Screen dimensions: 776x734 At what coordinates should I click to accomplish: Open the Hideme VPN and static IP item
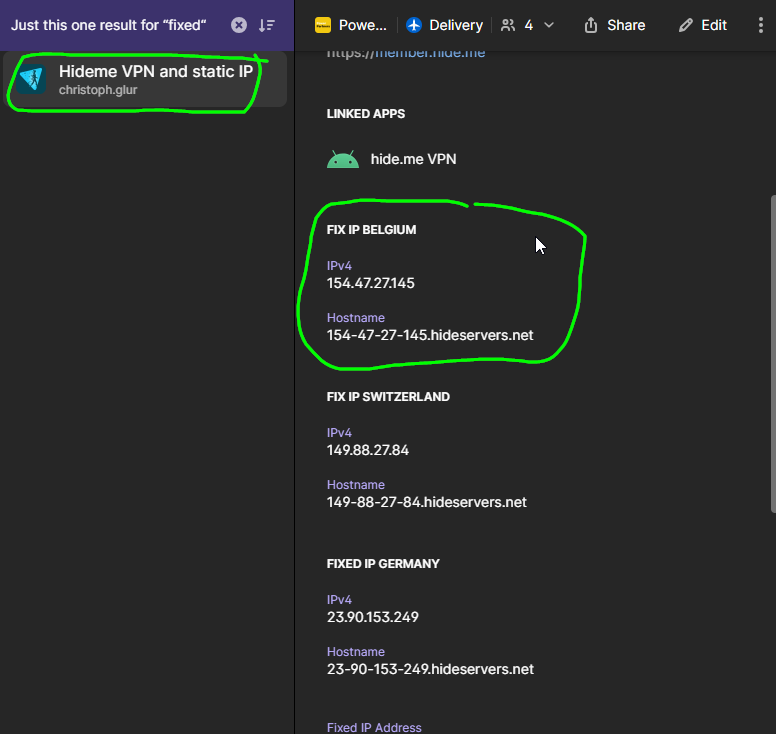[145, 79]
